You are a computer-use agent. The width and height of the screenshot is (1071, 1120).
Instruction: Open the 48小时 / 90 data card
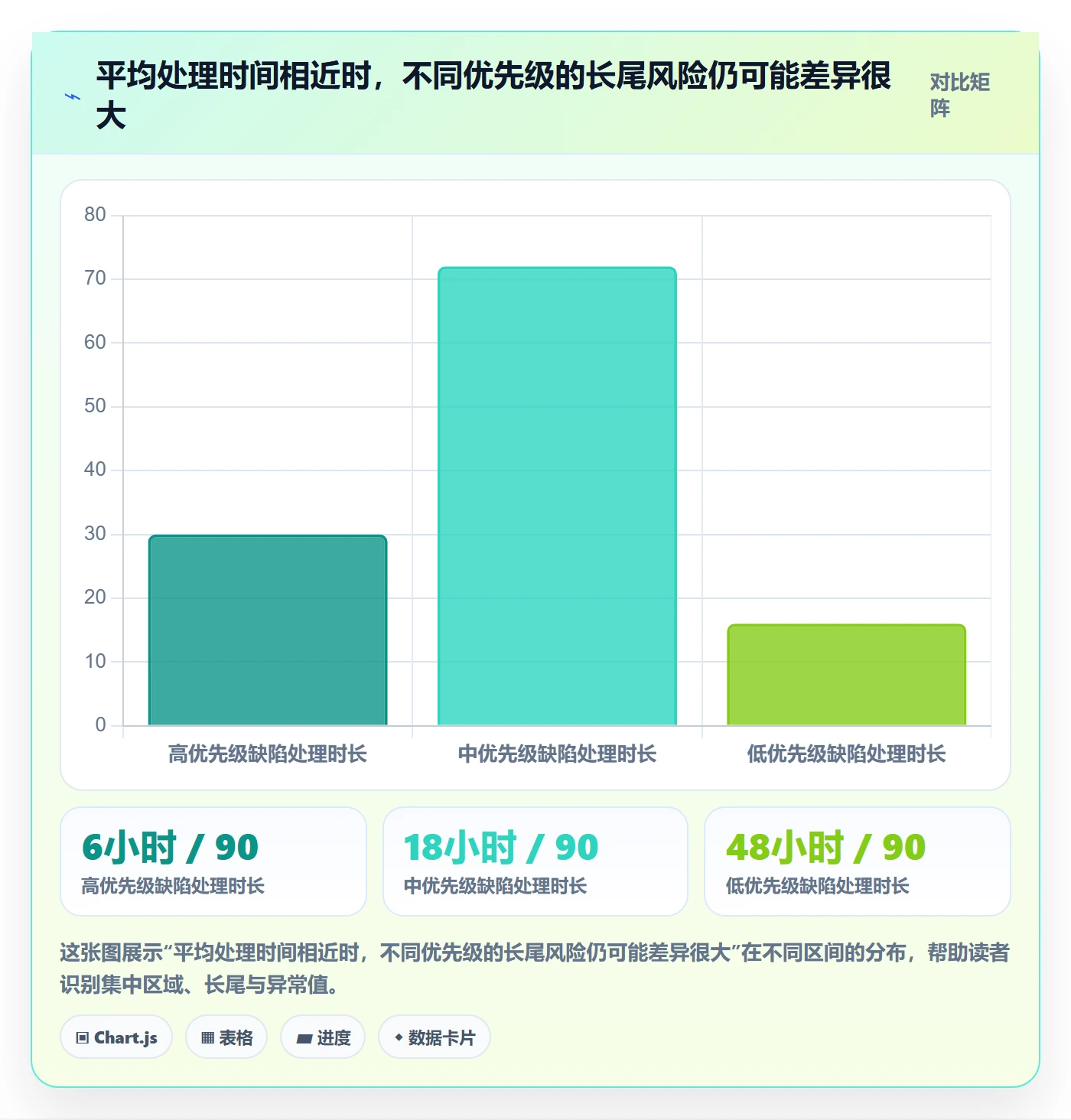point(858,861)
